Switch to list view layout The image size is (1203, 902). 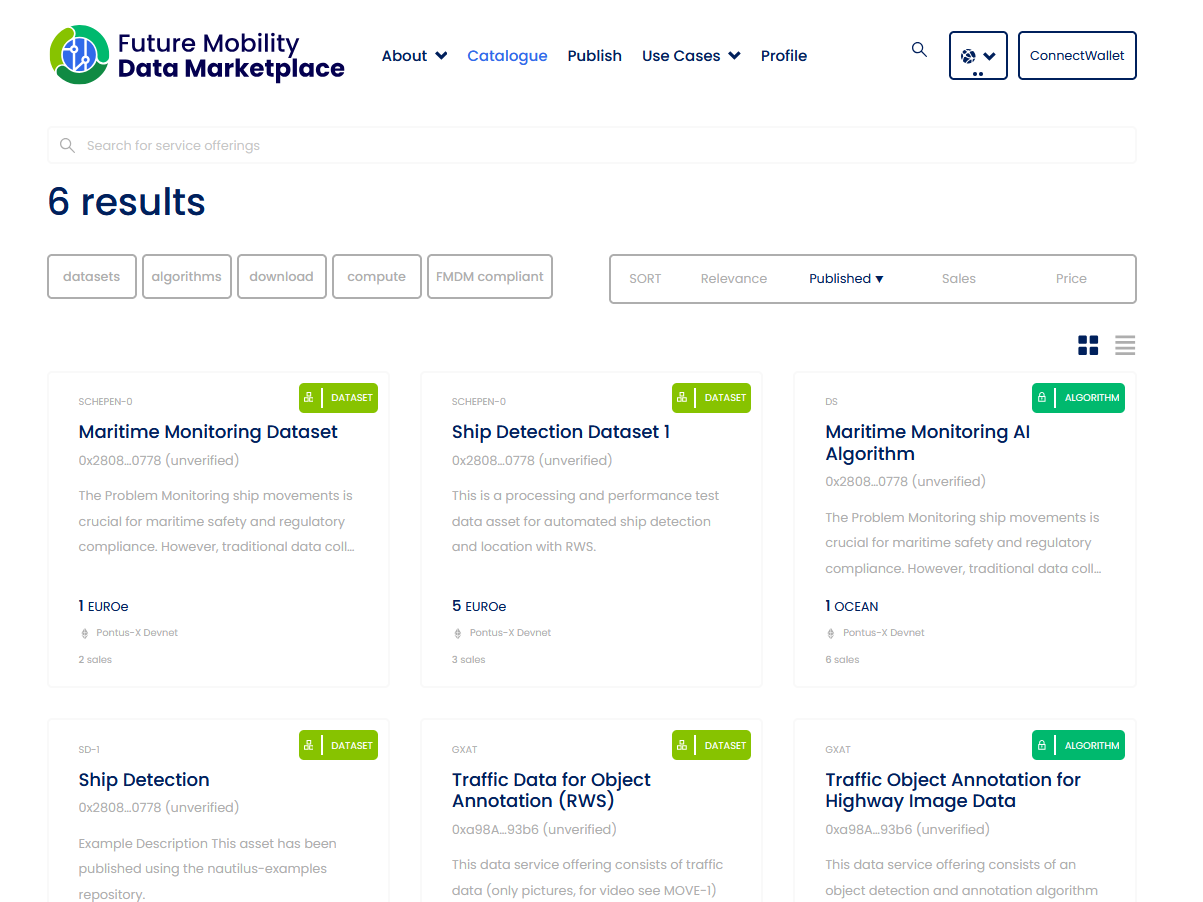pos(1125,346)
